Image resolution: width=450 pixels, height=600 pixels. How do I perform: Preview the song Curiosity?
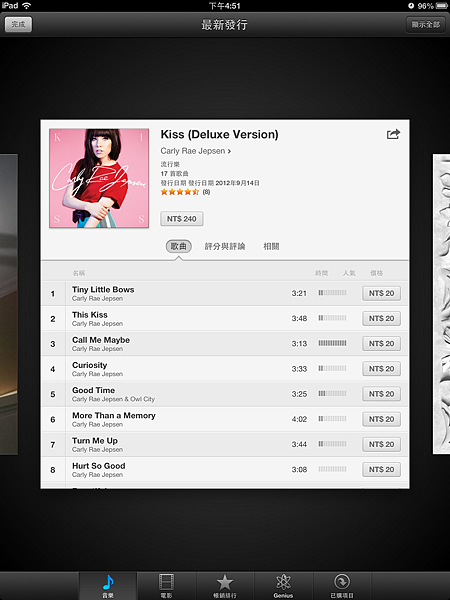225,369
